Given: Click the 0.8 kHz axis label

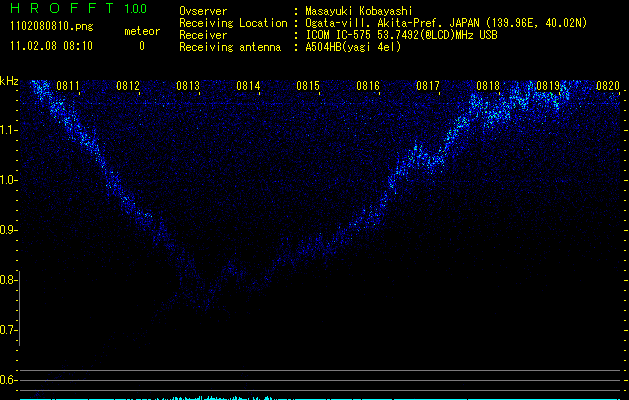Looking at the screenshot, I should point(8,280).
